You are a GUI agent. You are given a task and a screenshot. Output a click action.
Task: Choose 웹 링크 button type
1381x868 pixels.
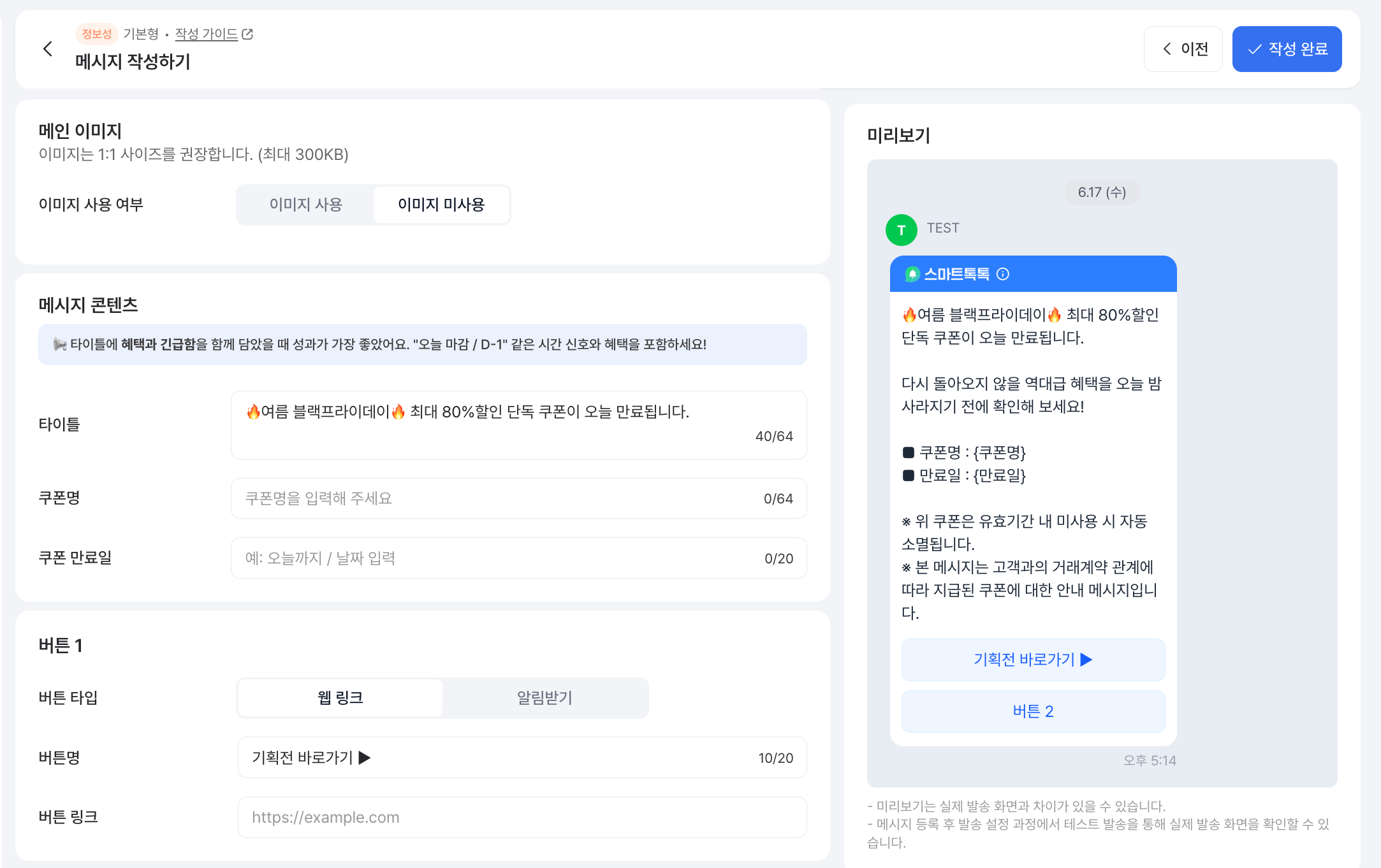point(340,698)
